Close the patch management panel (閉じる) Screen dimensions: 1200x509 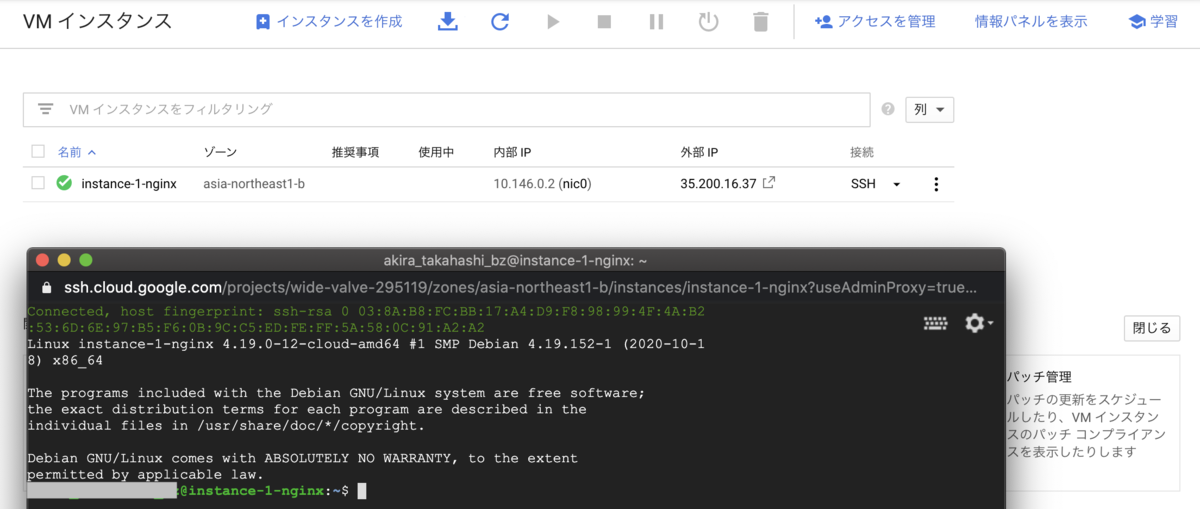[x=1152, y=328]
